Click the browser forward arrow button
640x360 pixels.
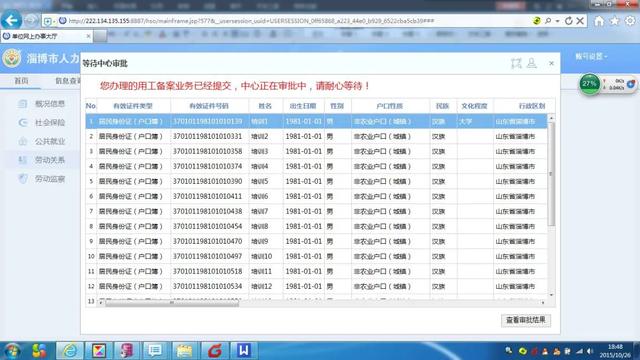tap(31, 20)
